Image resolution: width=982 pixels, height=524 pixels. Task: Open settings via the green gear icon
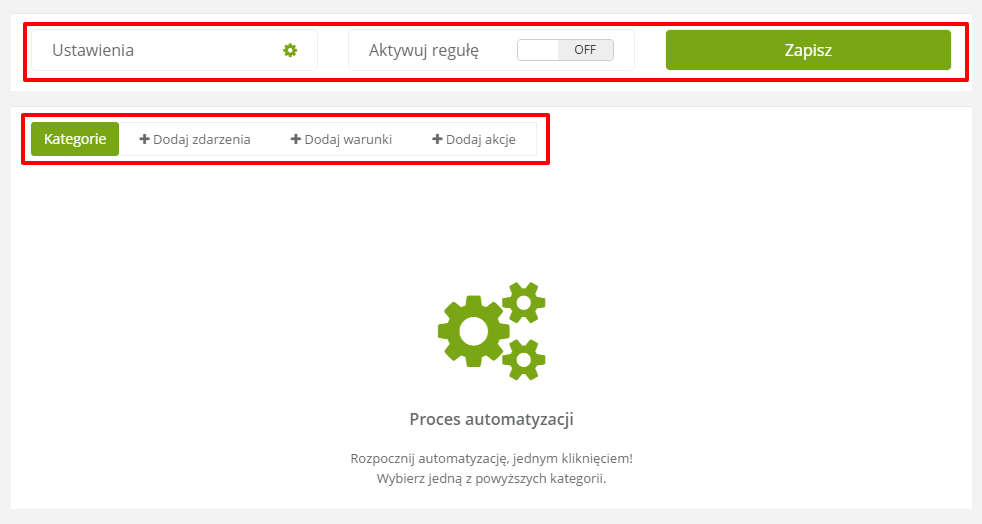(x=289, y=50)
